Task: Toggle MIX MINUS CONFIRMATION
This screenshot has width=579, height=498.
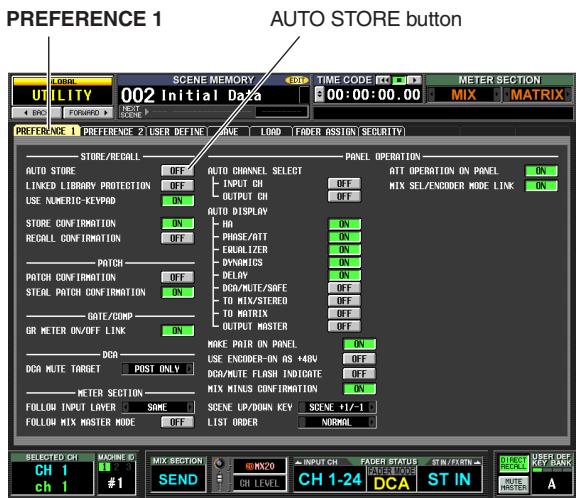Action: (359, 389)
